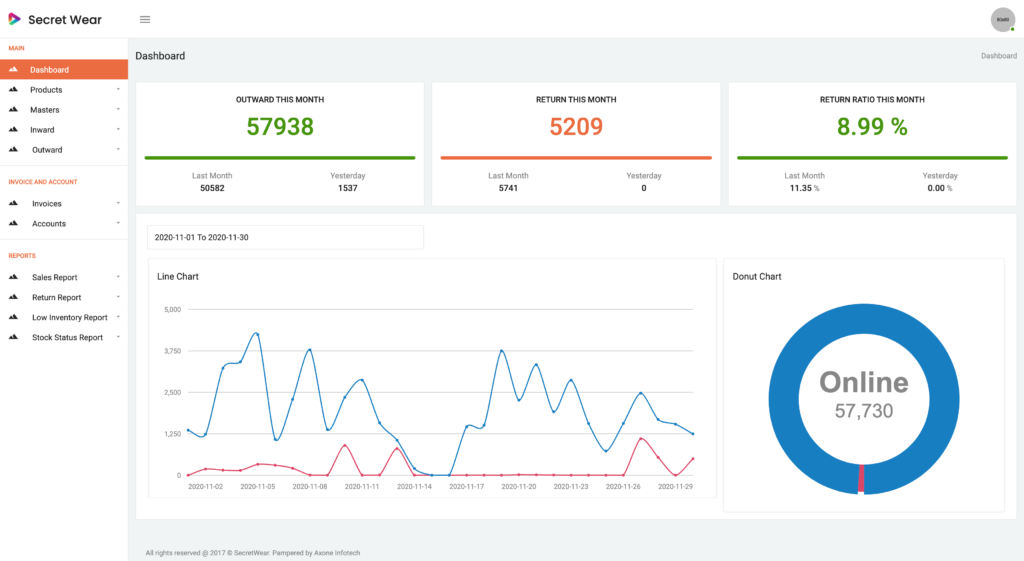Click the Stock Status Report icon
This screenshot has width=1024, height=561.
click(x=14, y=338)
